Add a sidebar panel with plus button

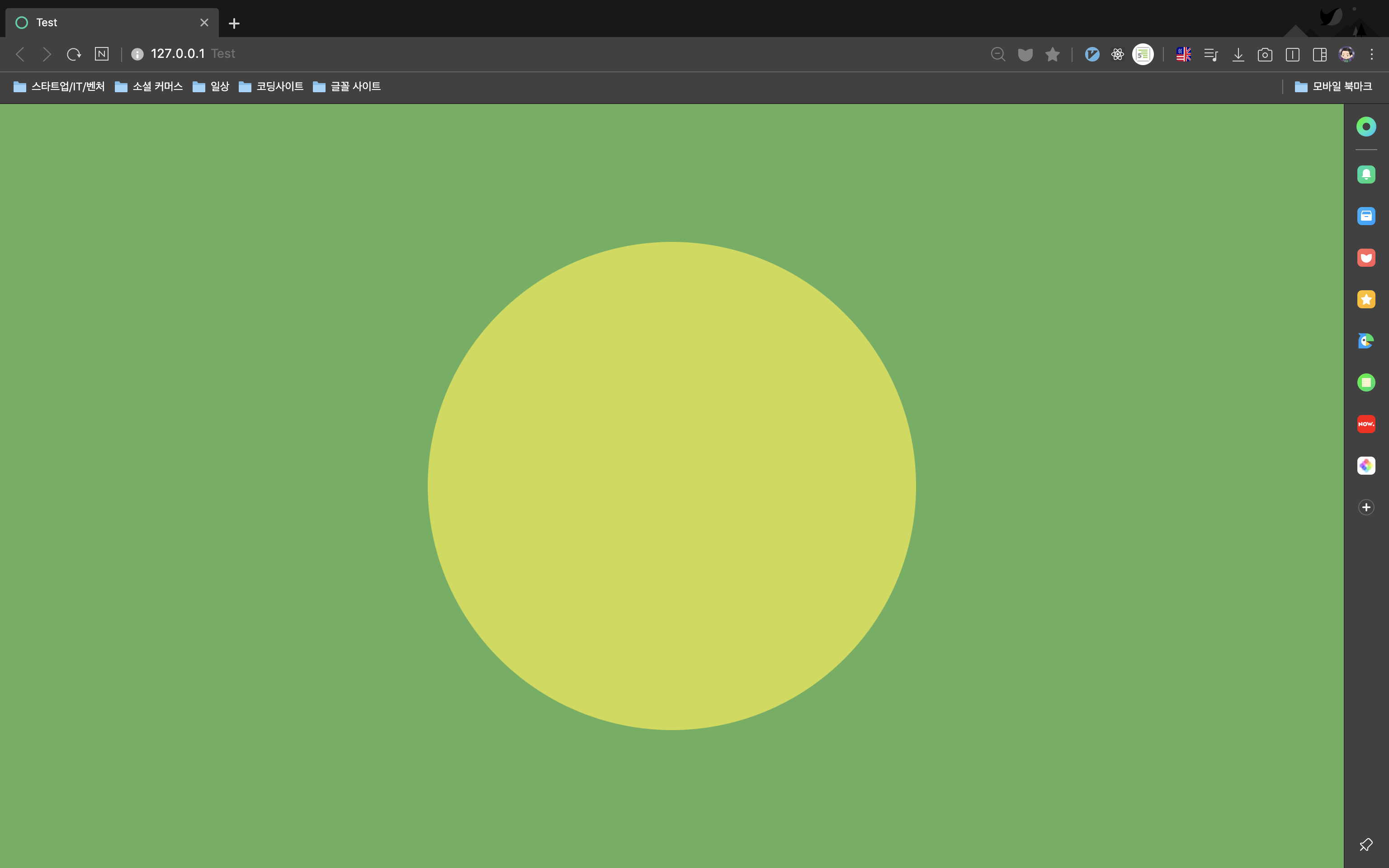1366,508
